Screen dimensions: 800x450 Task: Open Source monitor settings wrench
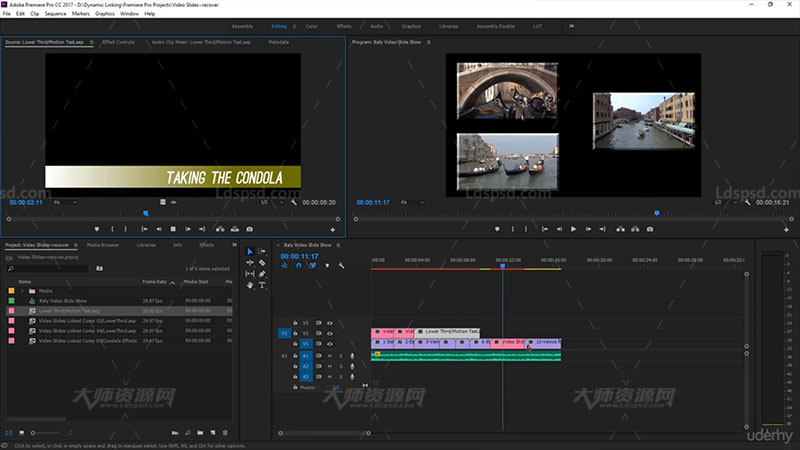[x=294, y=203]
